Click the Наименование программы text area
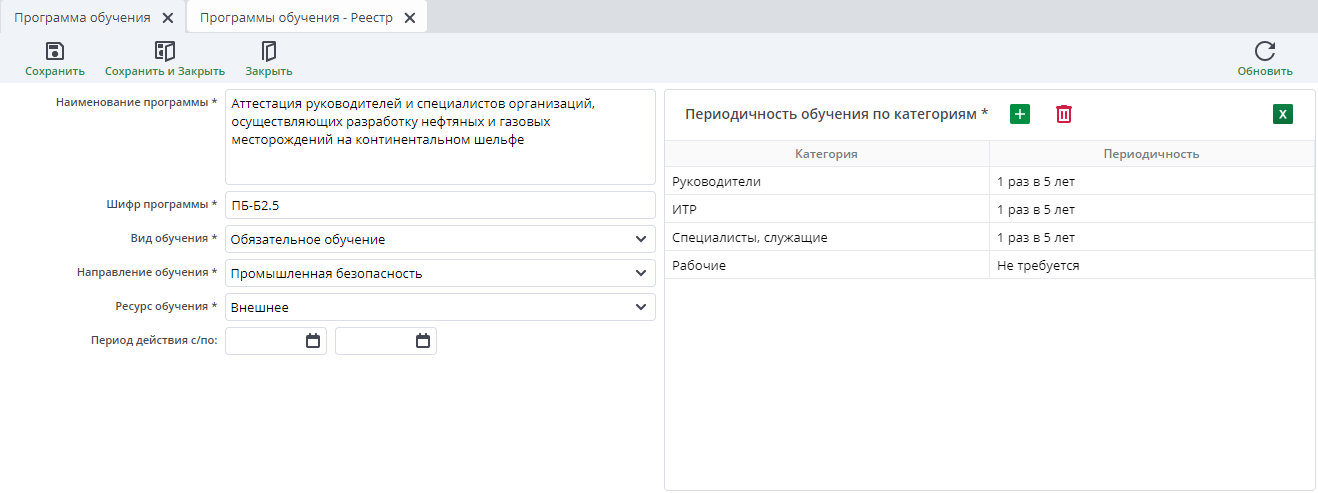The image size is (1318, 493). [440, 137]
